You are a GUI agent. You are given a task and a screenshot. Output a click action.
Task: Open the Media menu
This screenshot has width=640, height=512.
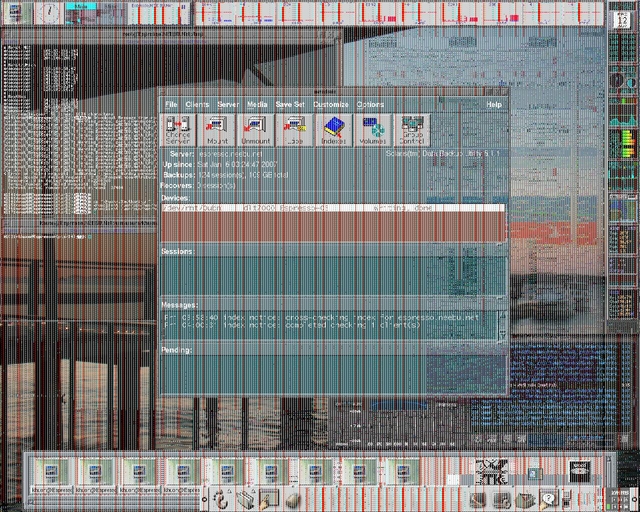pyautogui.click(x=257, y=105)
